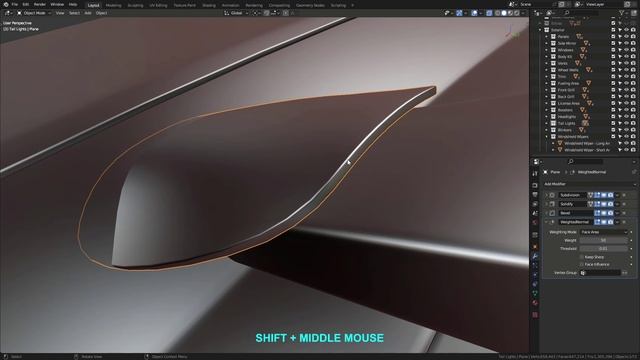This screenshot has height=360, width=640.
Task: Open the Render menu
Action: (x=40, y=4)
